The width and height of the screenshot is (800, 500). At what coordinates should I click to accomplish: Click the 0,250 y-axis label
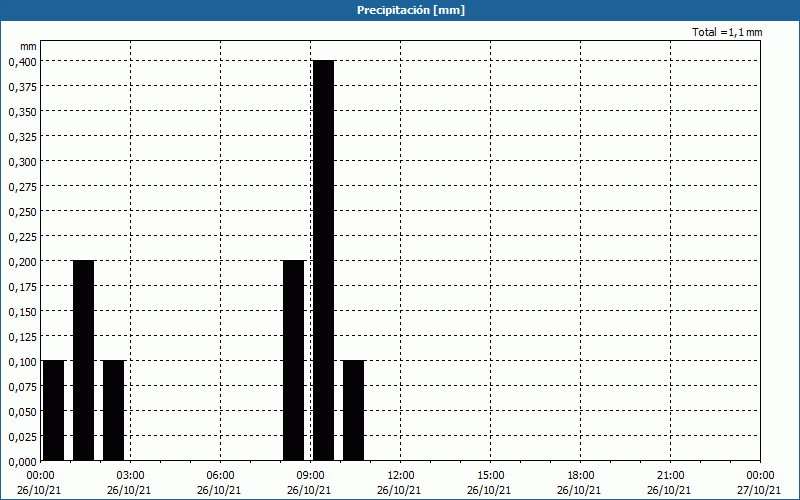click(23, 212)
